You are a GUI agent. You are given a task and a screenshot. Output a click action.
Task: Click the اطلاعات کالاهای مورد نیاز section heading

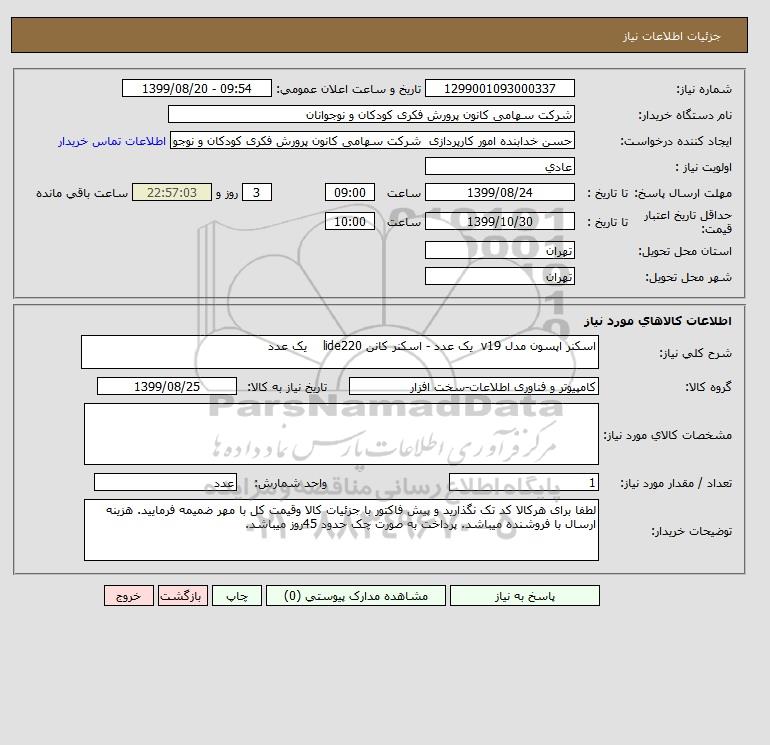point(658,321)
